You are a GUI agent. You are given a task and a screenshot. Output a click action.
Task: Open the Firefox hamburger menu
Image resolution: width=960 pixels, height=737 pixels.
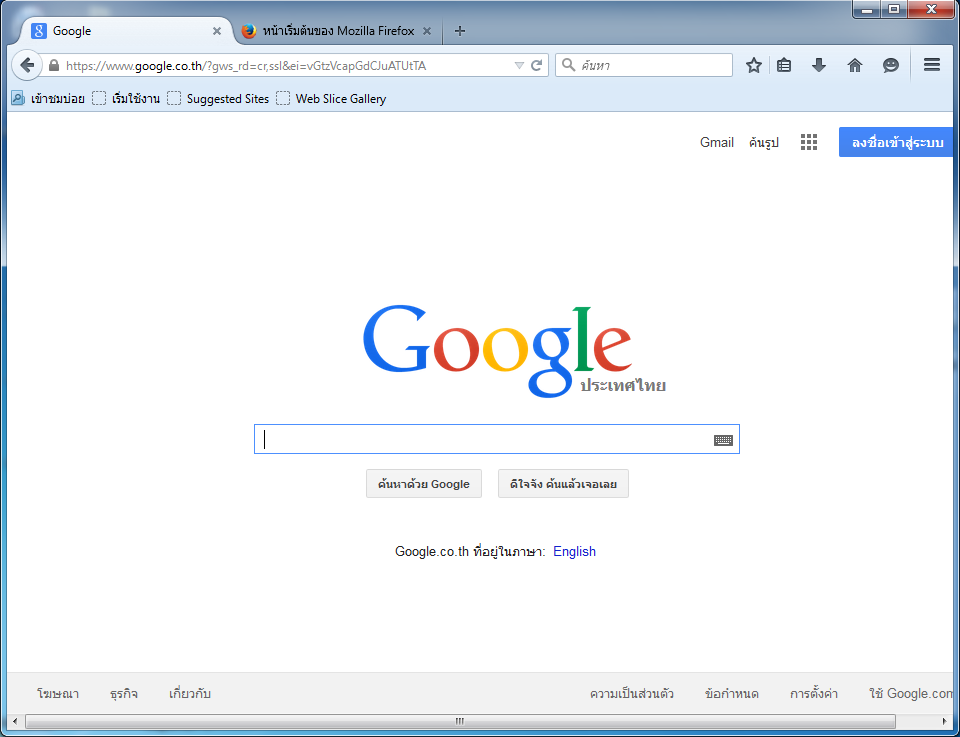[932, 64]
